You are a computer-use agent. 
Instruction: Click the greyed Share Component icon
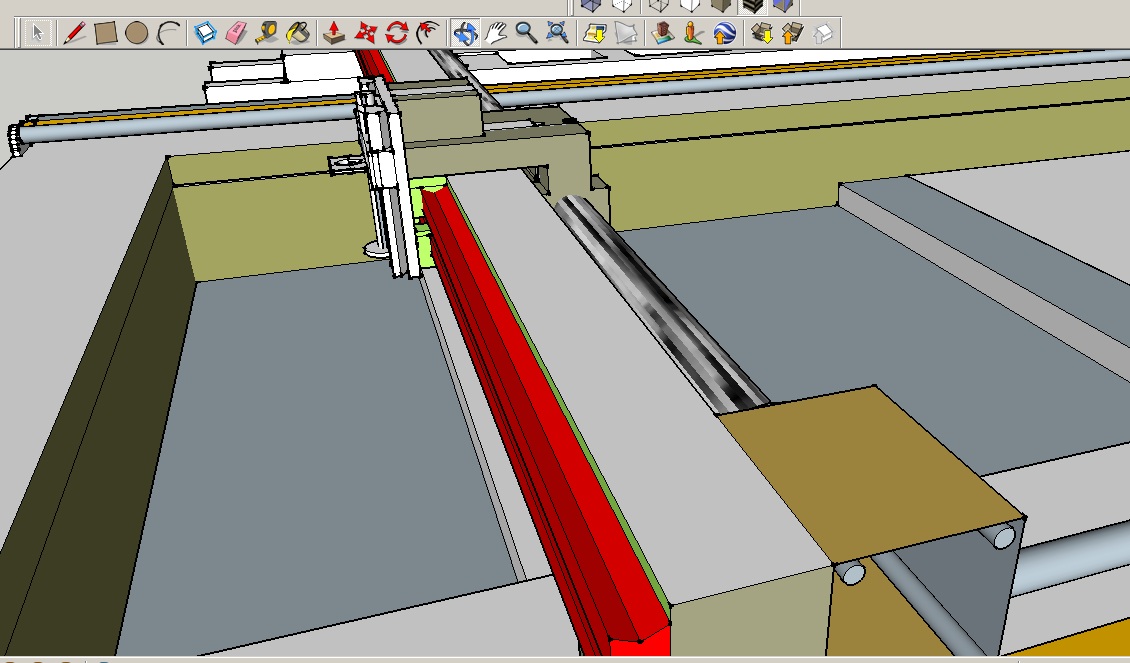[x=823, y=32]
